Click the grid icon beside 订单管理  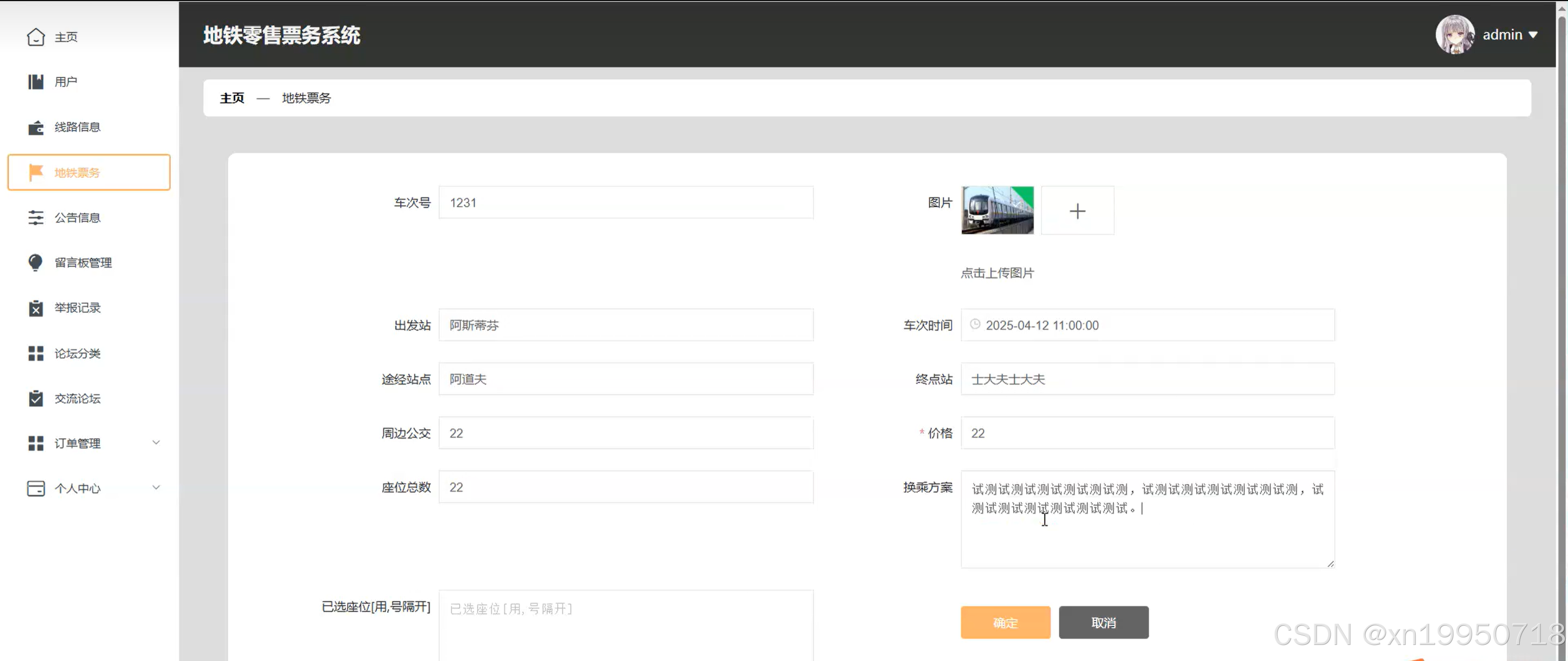pos(36,443)
